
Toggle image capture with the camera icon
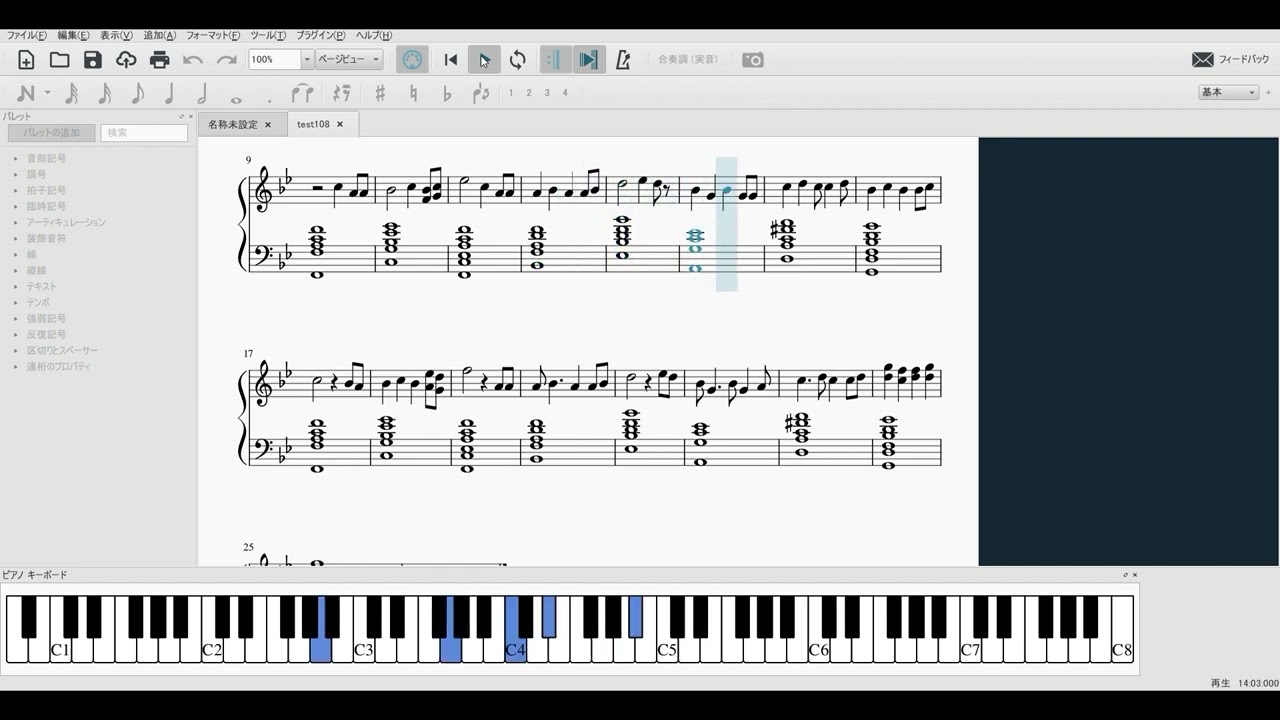click(753, 60)
